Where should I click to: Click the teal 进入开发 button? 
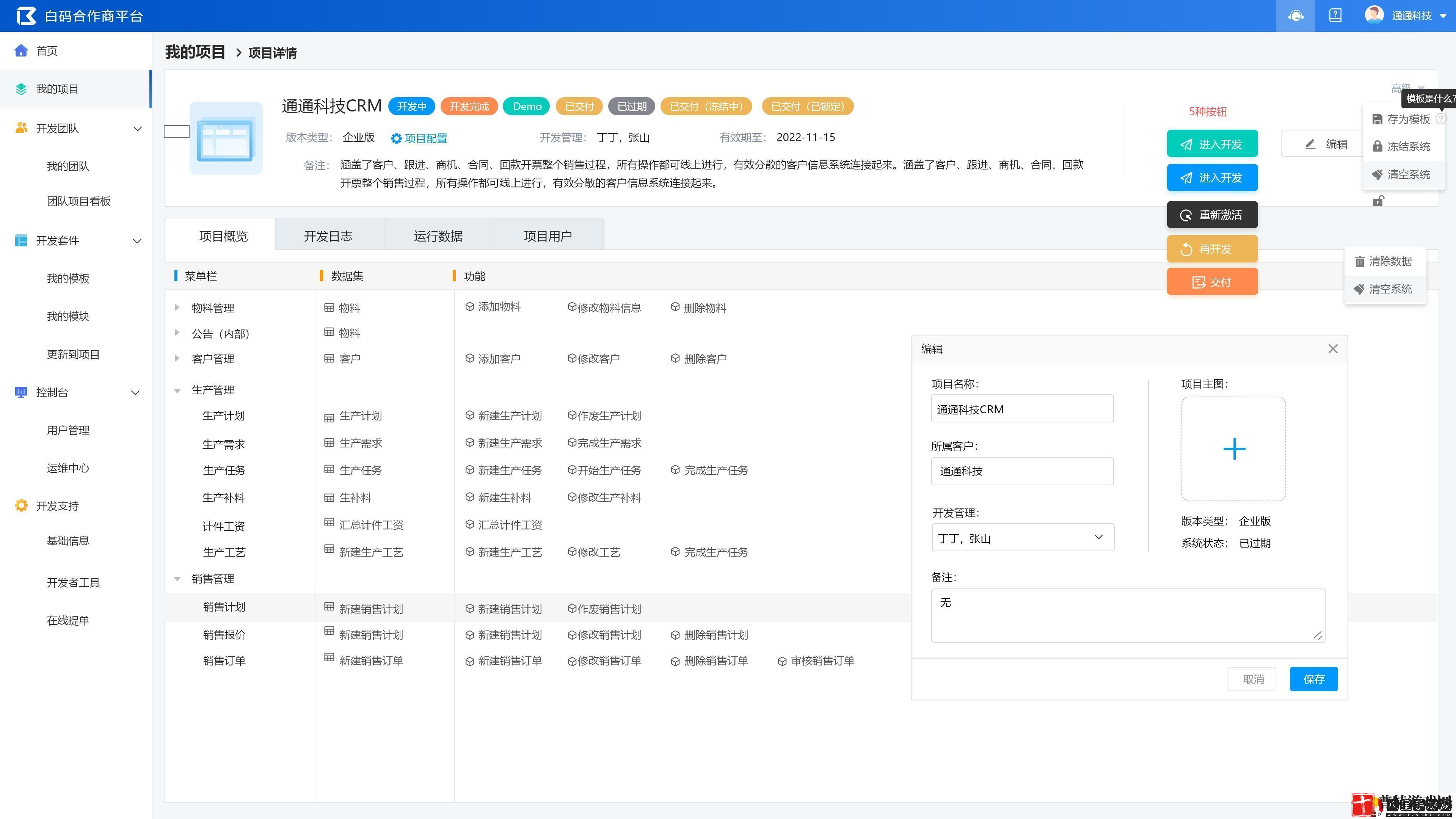pos(1212,144)
